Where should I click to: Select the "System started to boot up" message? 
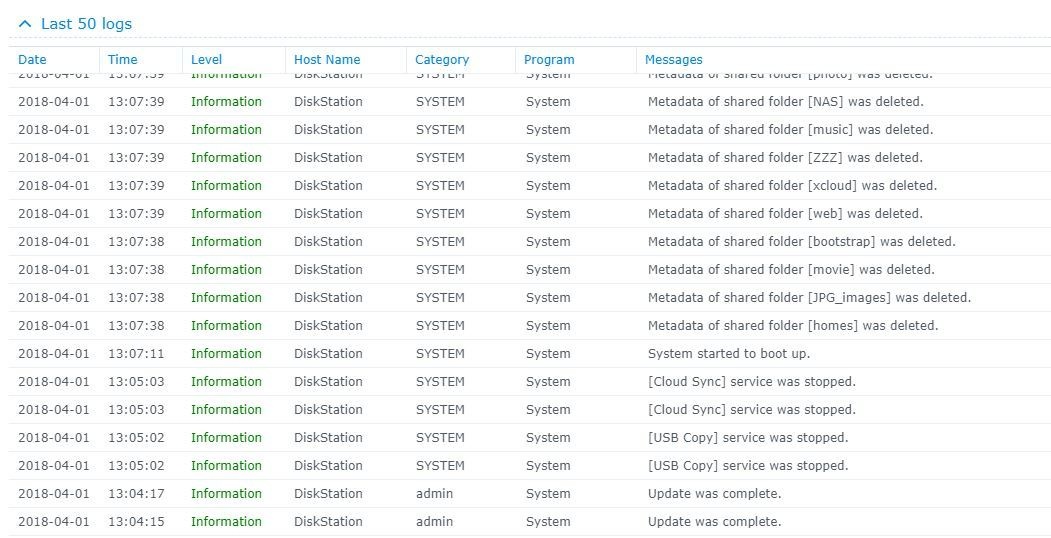pyautogui.click(x=728, y=354)
